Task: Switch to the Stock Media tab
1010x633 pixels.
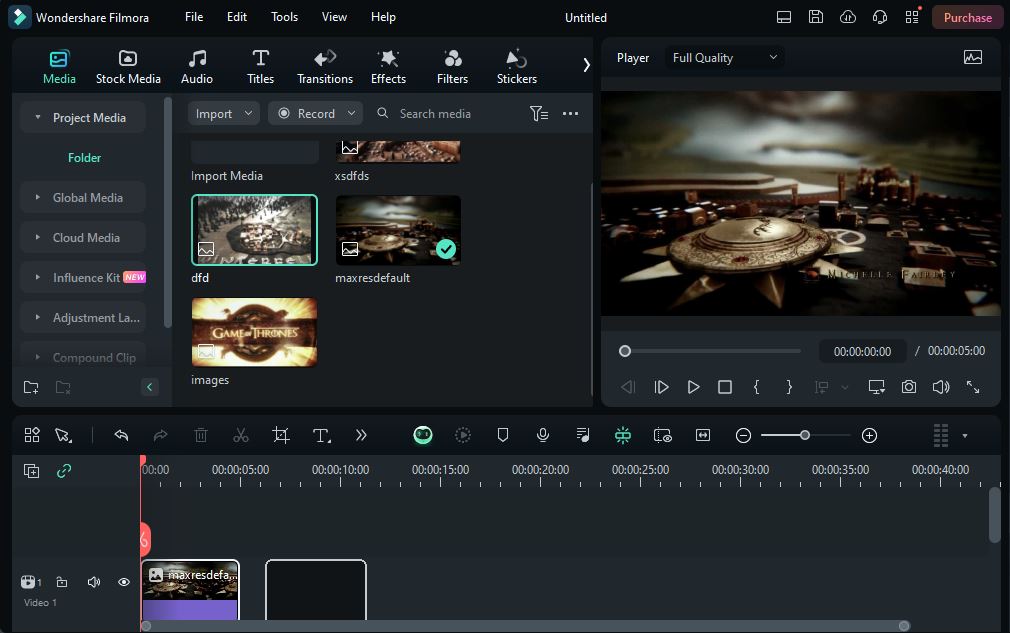Action: pyautogui.click(x=128, y=65)
